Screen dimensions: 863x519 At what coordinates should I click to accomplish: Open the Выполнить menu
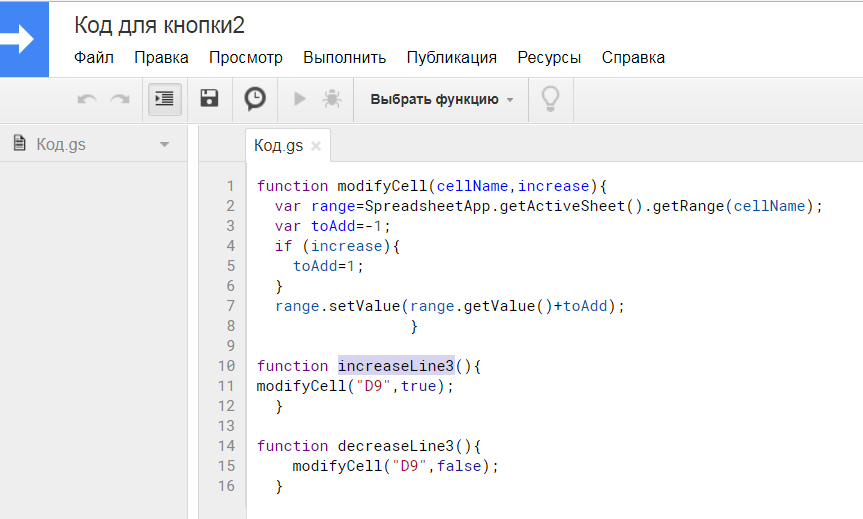(x=345, y=57)
